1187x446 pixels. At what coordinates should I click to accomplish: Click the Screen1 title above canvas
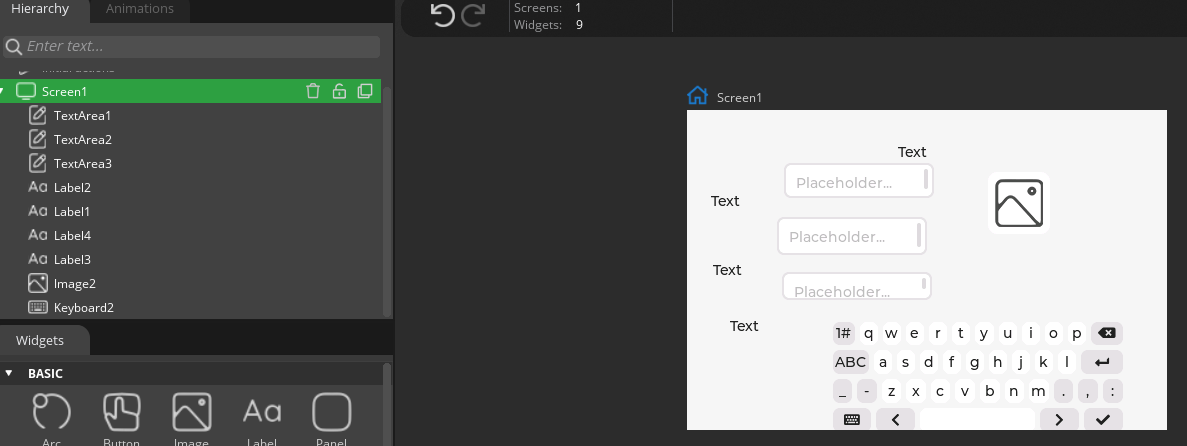739,98
